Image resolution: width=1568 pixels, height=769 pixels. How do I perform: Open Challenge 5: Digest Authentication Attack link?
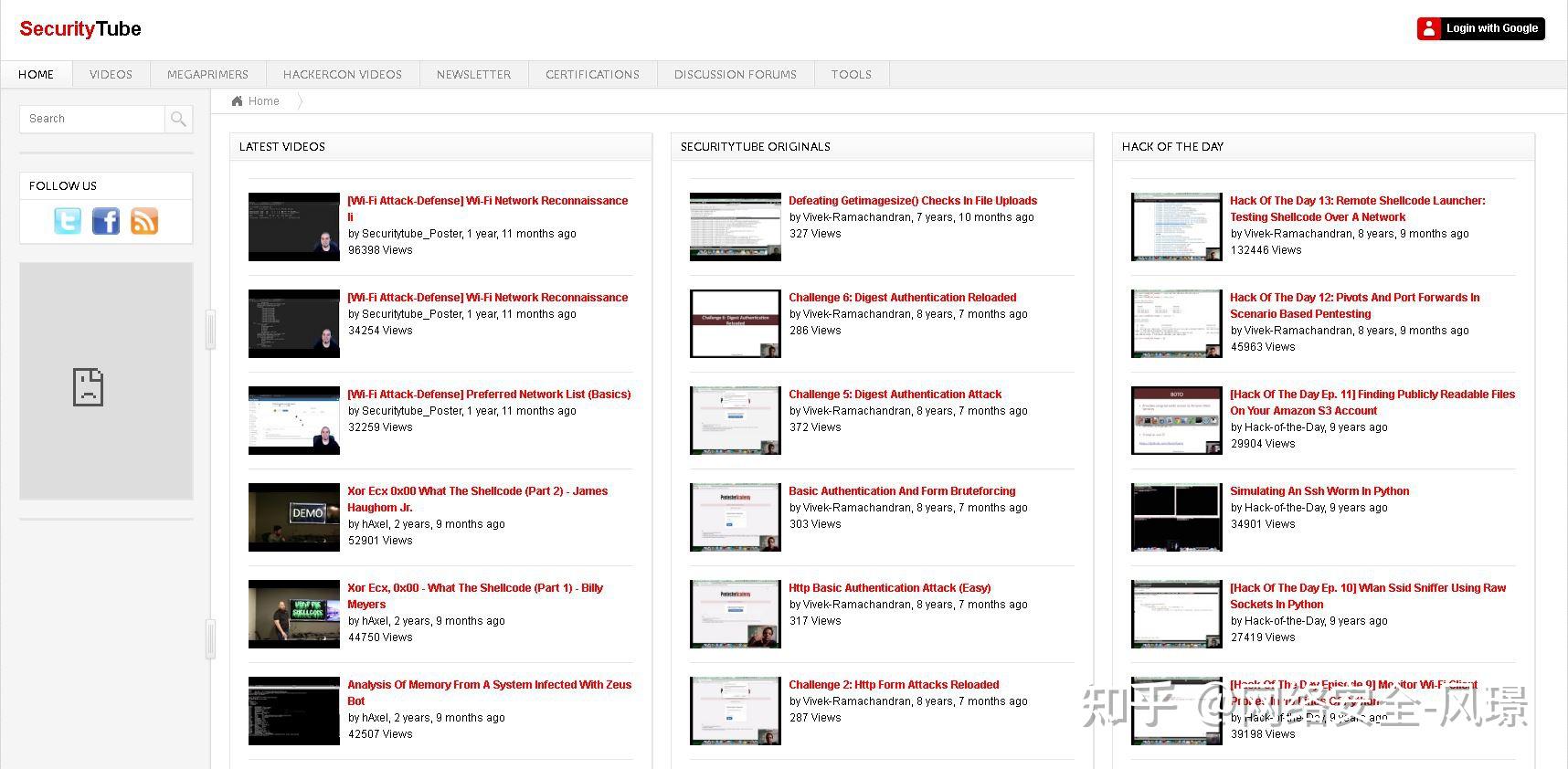click(x=895, y=395)
